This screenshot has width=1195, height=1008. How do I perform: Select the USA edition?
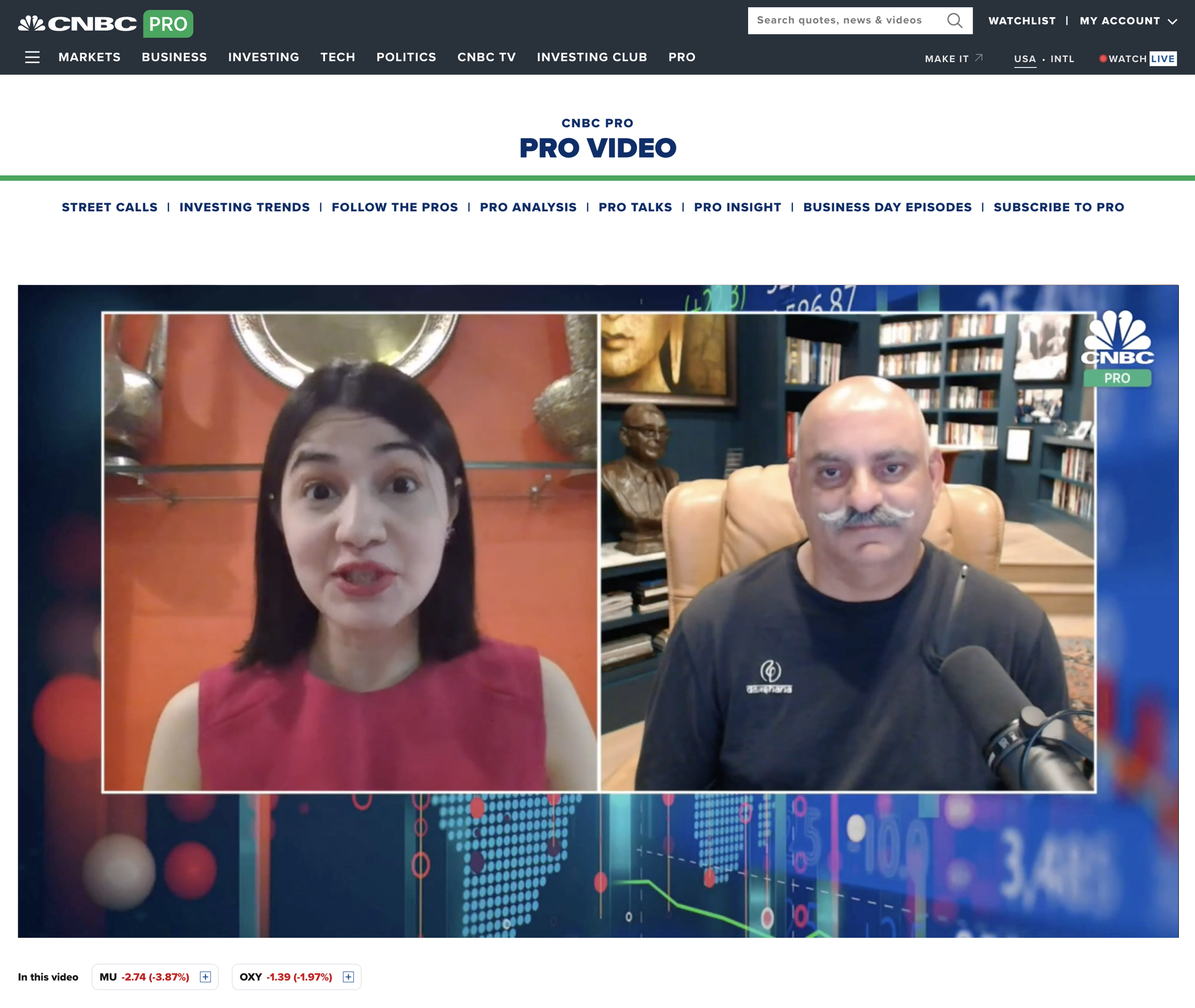point(1025,59)
